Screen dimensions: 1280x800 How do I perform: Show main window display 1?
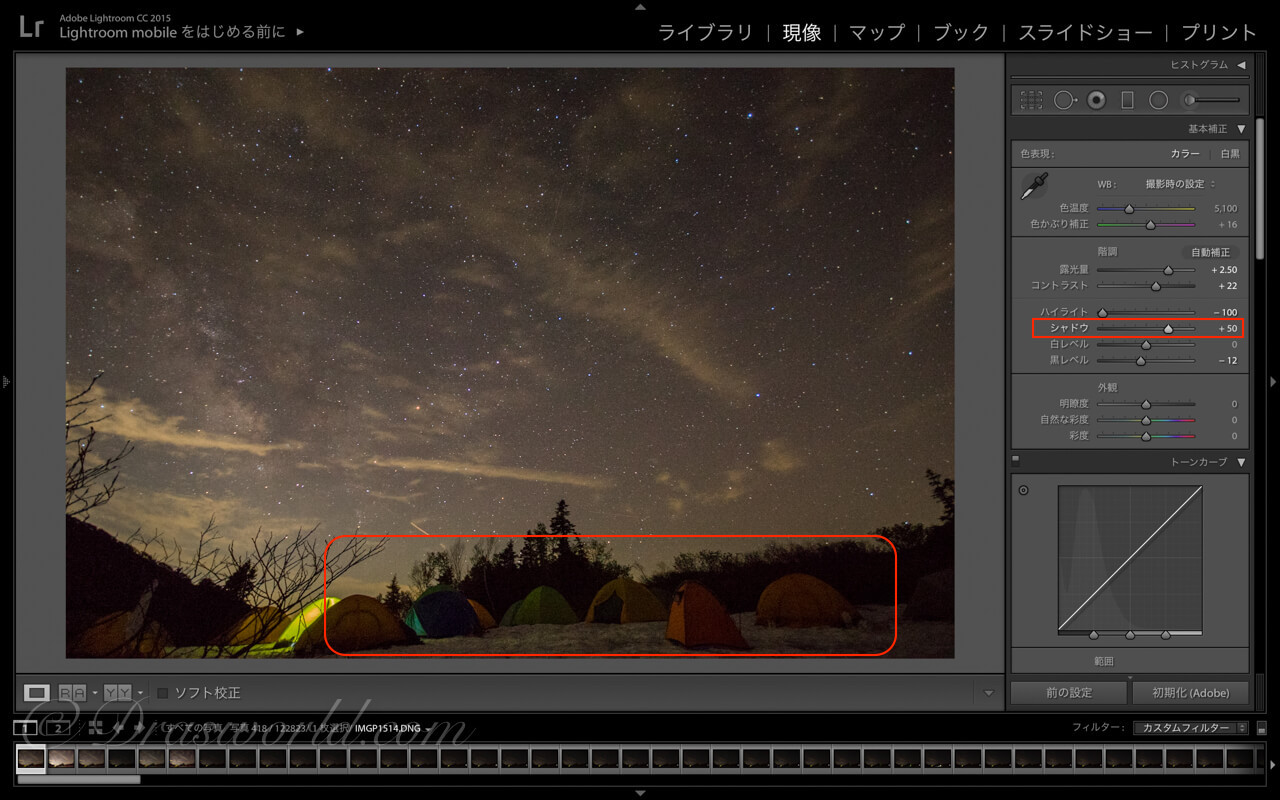coord(24,728)
